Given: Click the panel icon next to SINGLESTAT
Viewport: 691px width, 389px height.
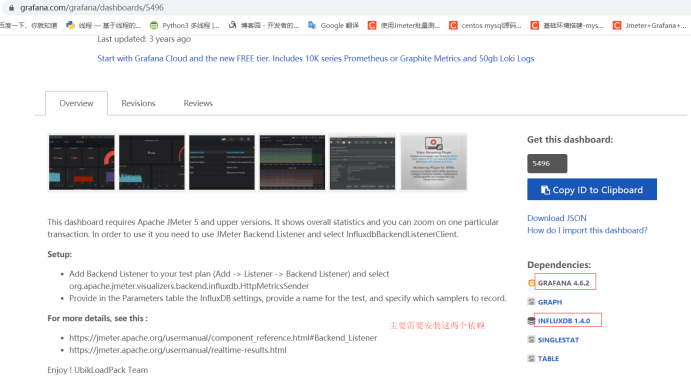Looking at the screenshot, I should pos(531,340).
